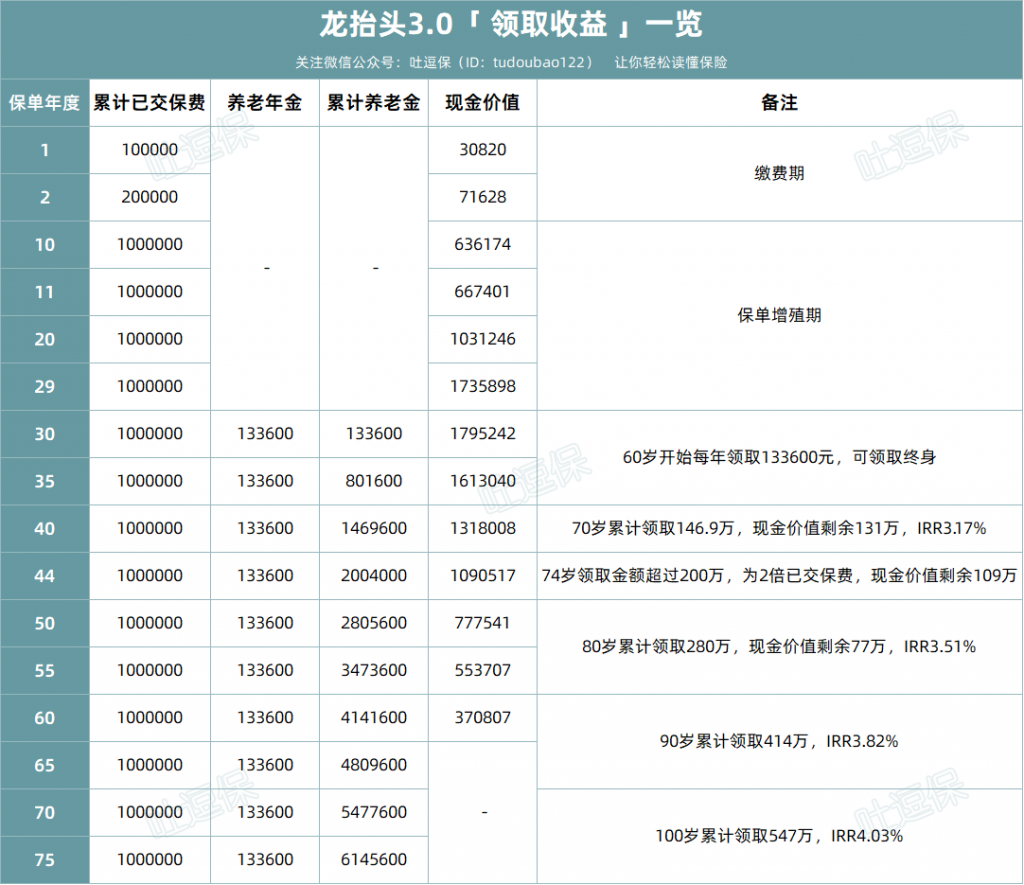This screenshot has width=1024, height=885.
Task: Select cash value 667401
Action: tap(483, 291)
